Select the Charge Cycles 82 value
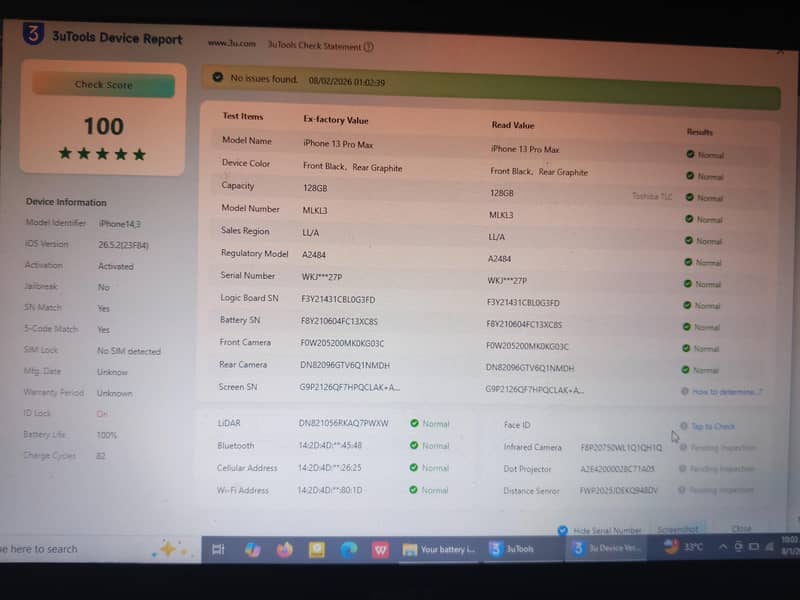 coord(101,456)
